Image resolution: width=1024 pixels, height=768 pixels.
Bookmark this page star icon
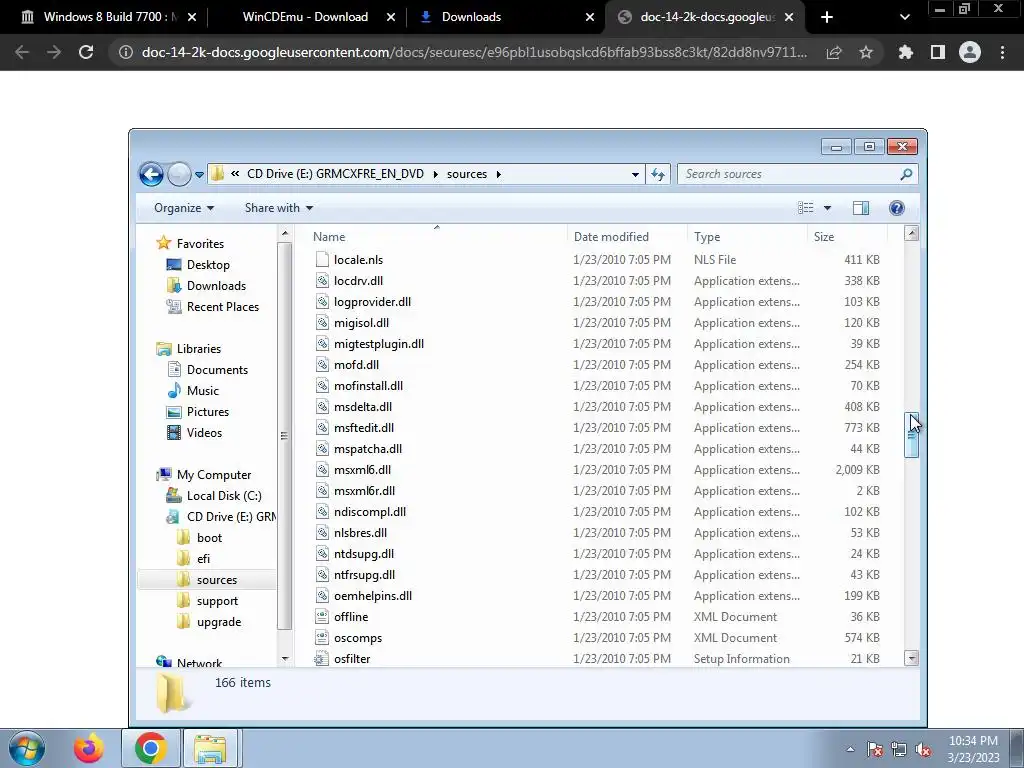866,52
